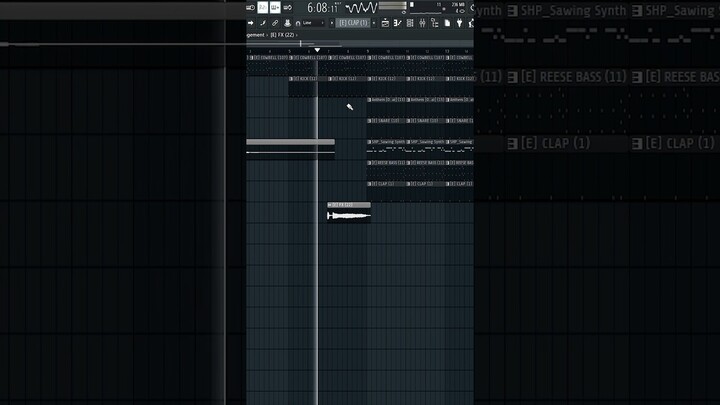The width and height of the screenshot is (720, 405).
Task: Select the [E] CLAP (1) pattern field
Action: pos(353,23)
